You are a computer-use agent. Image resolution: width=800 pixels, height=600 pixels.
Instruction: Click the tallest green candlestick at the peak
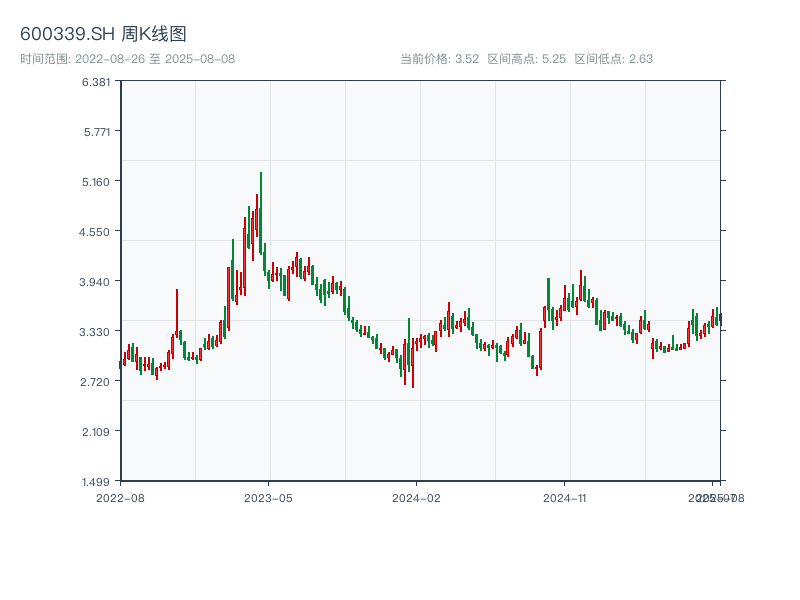[x=261, y=213]
